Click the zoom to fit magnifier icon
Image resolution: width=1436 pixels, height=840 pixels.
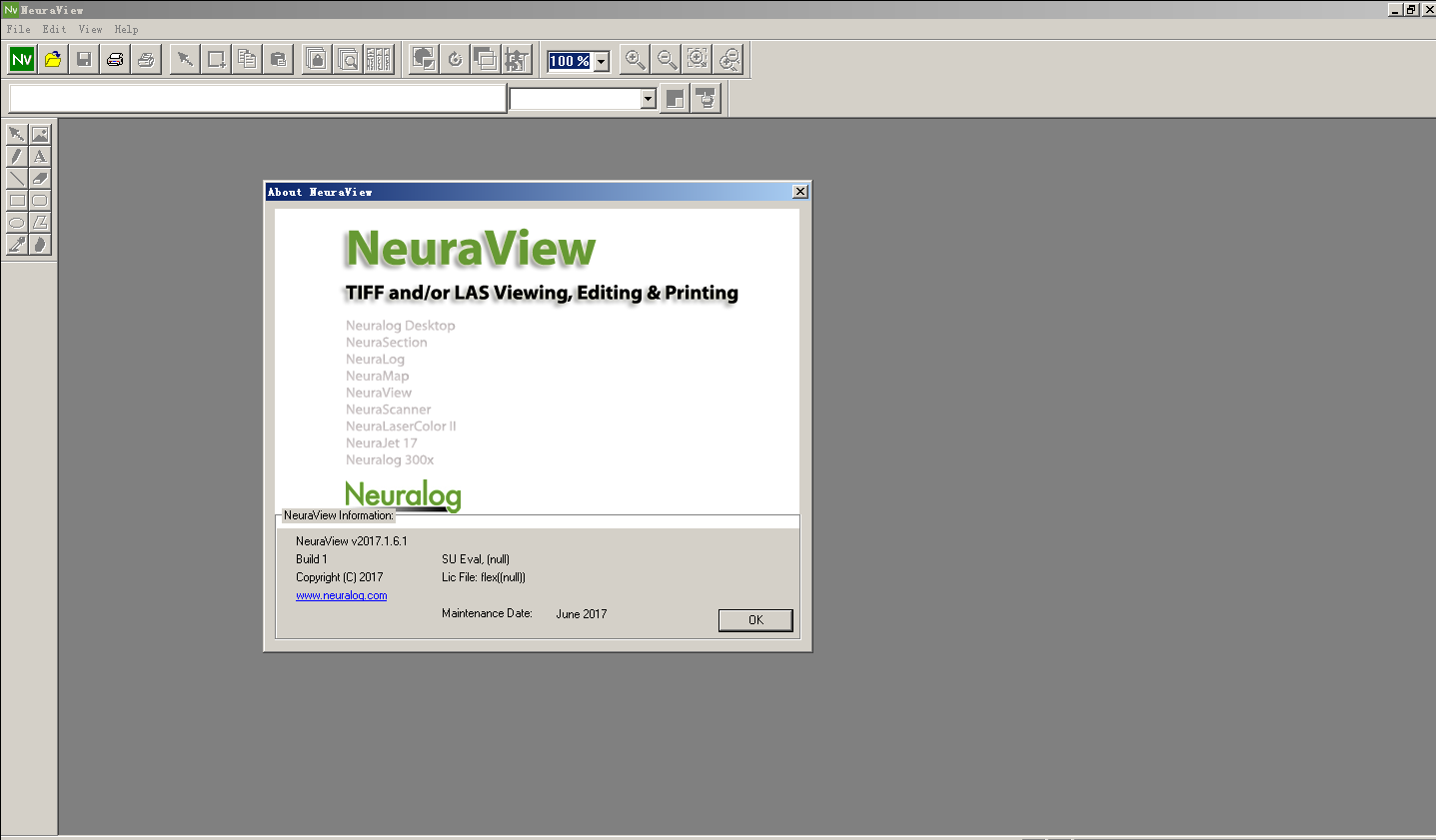[698, 60]
